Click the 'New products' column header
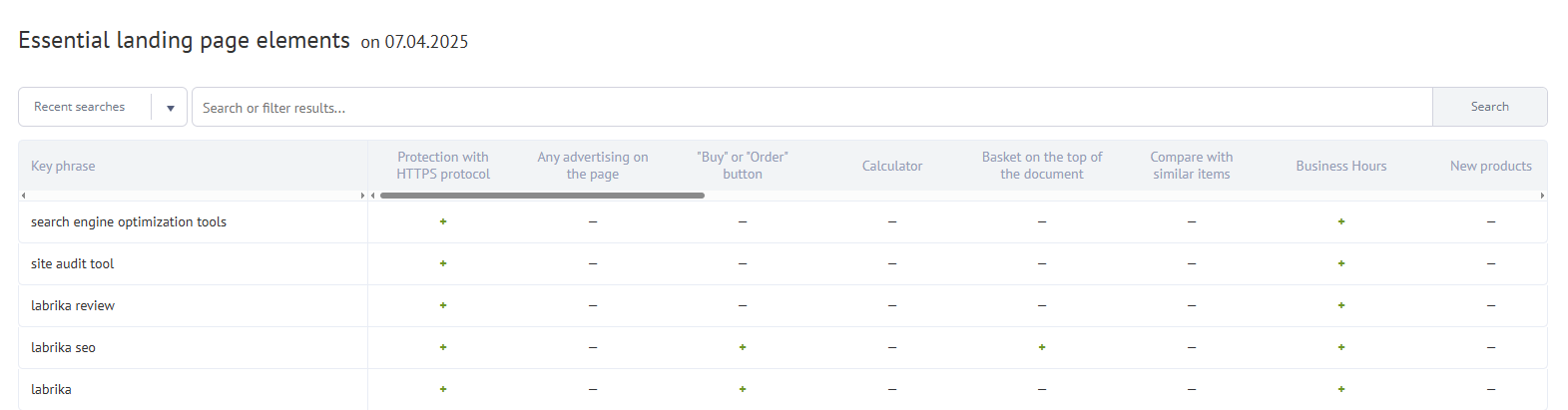This screenshot has width=1568, height=410. [1490, 166]
